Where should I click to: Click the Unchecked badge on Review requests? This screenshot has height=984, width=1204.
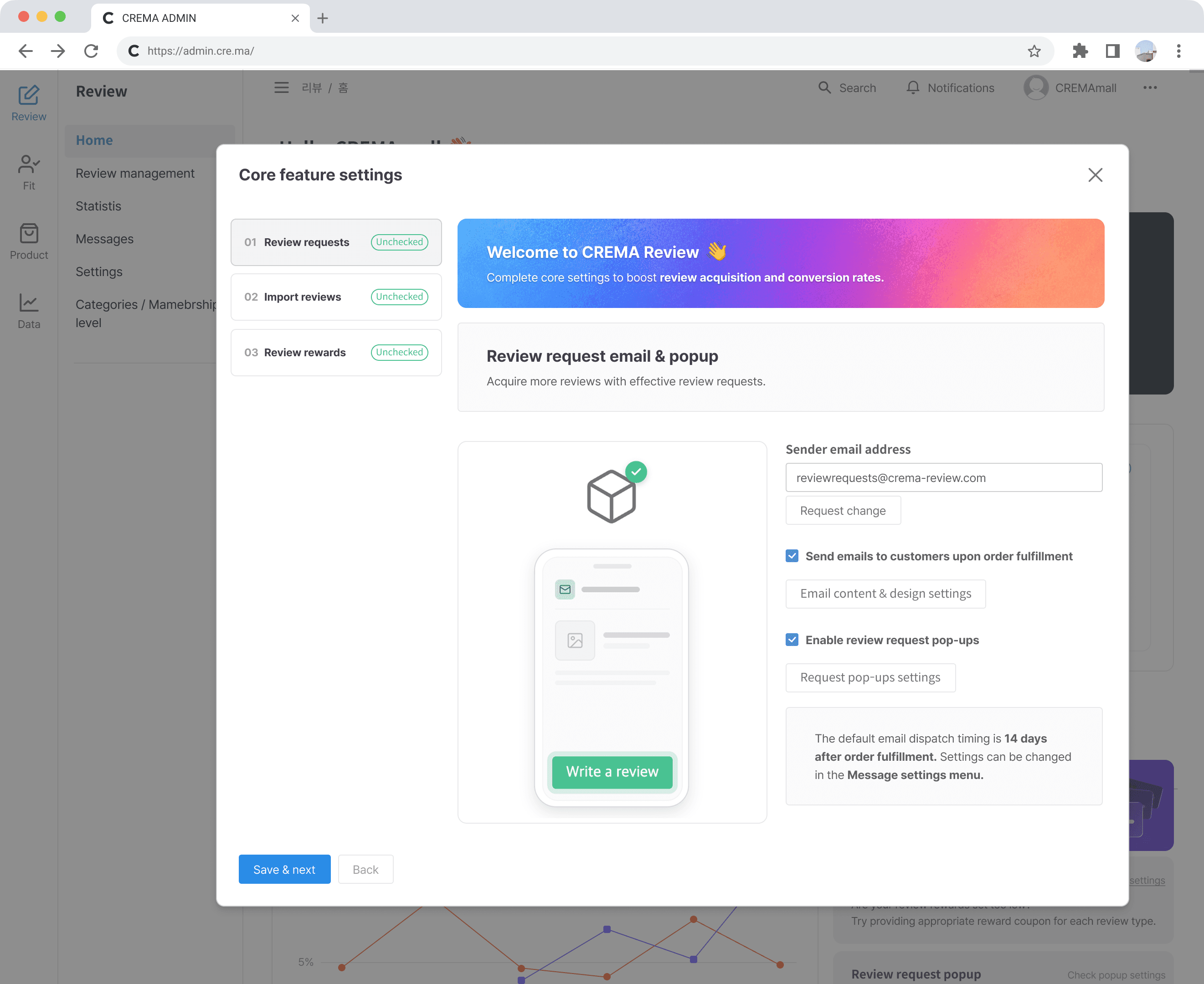pyautogui.click(x=400, y=242)
